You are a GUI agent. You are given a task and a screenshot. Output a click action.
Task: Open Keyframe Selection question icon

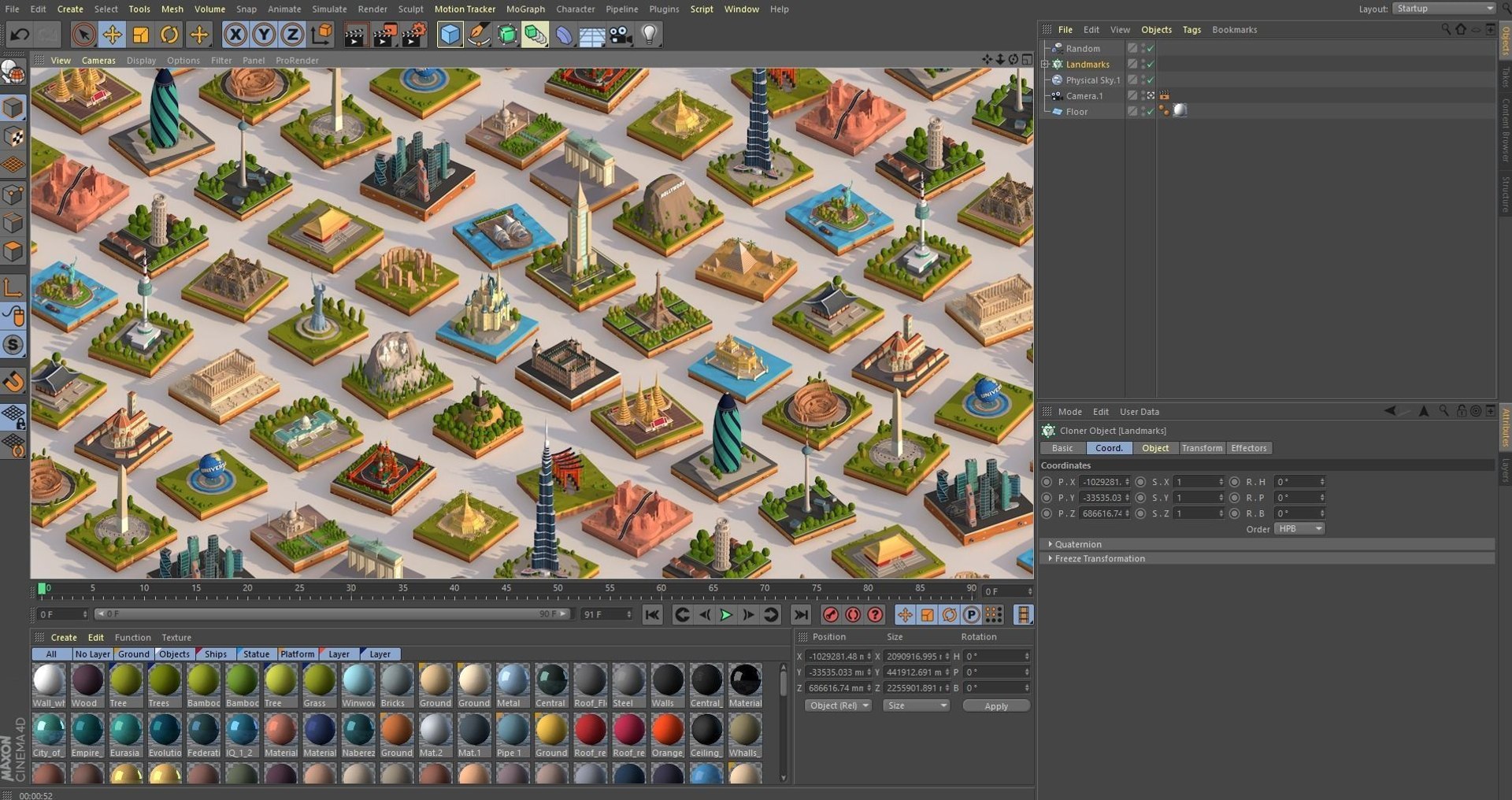(x=875, y=615)
